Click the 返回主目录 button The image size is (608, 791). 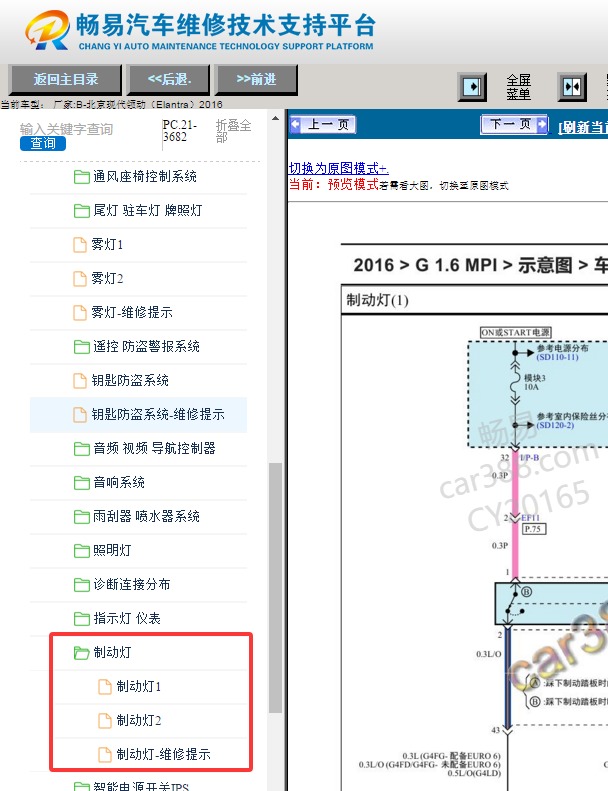click(66, 80)
